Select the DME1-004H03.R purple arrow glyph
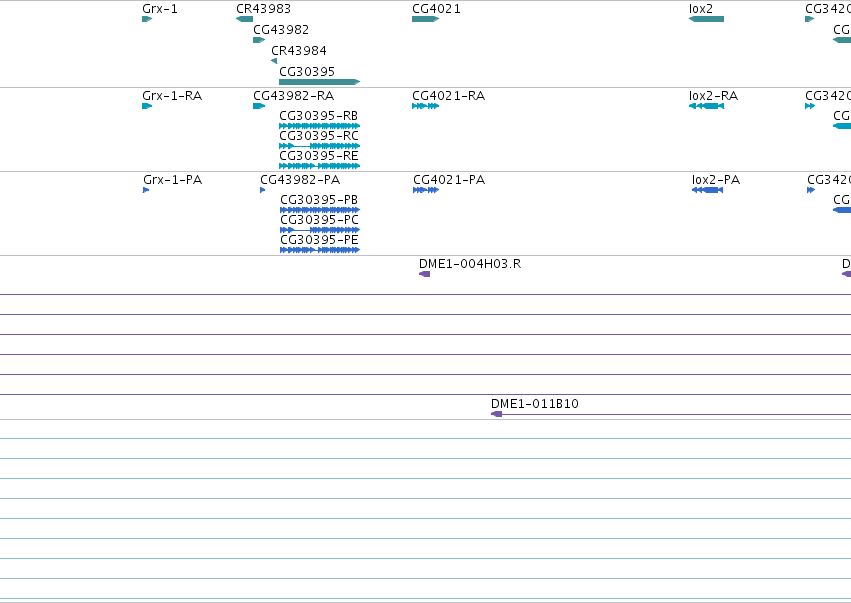 click(x=424, y=274)
